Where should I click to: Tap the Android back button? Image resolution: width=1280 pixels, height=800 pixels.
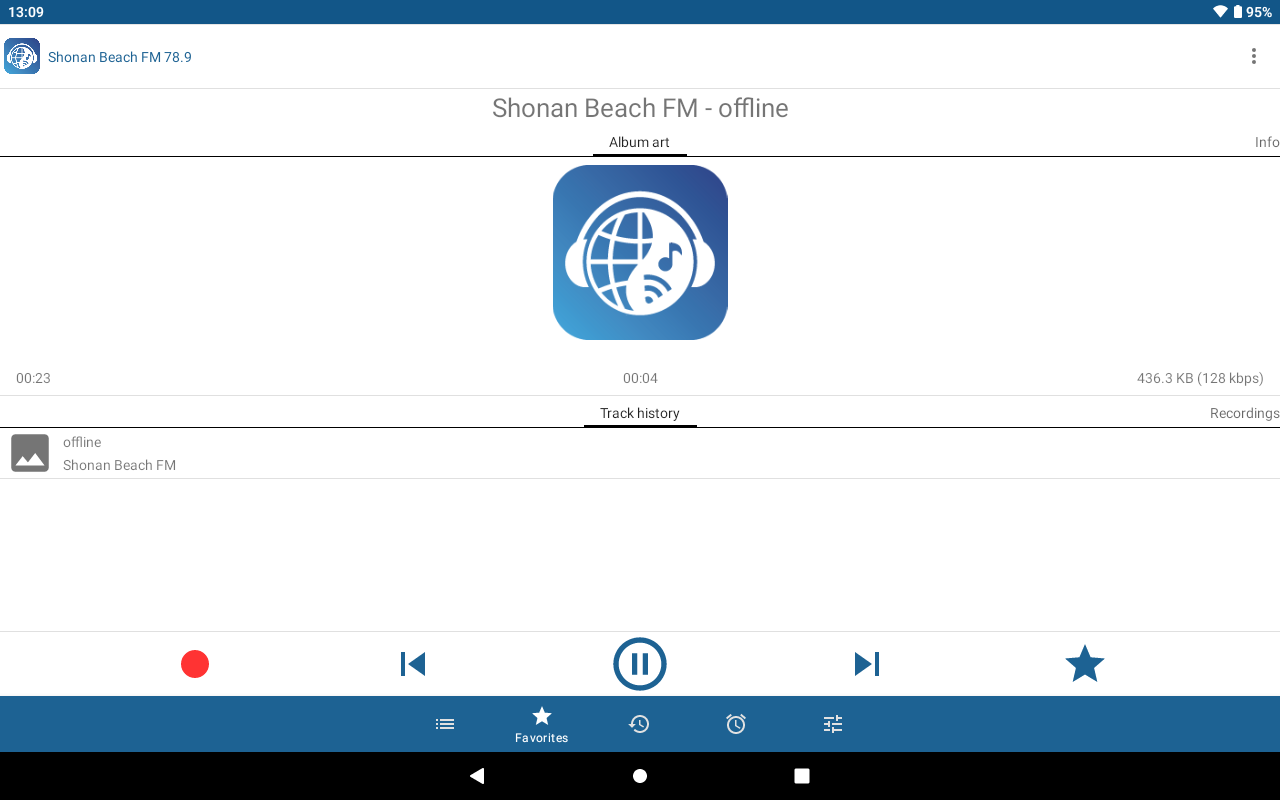pos(477,776)
